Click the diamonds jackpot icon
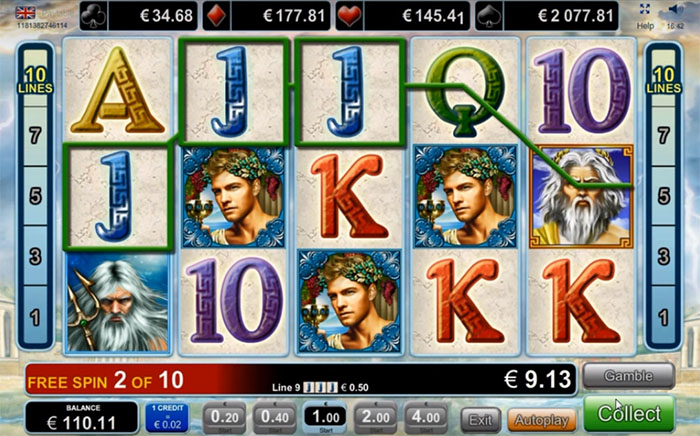The image size is (700, 436). tap(217, 16)
